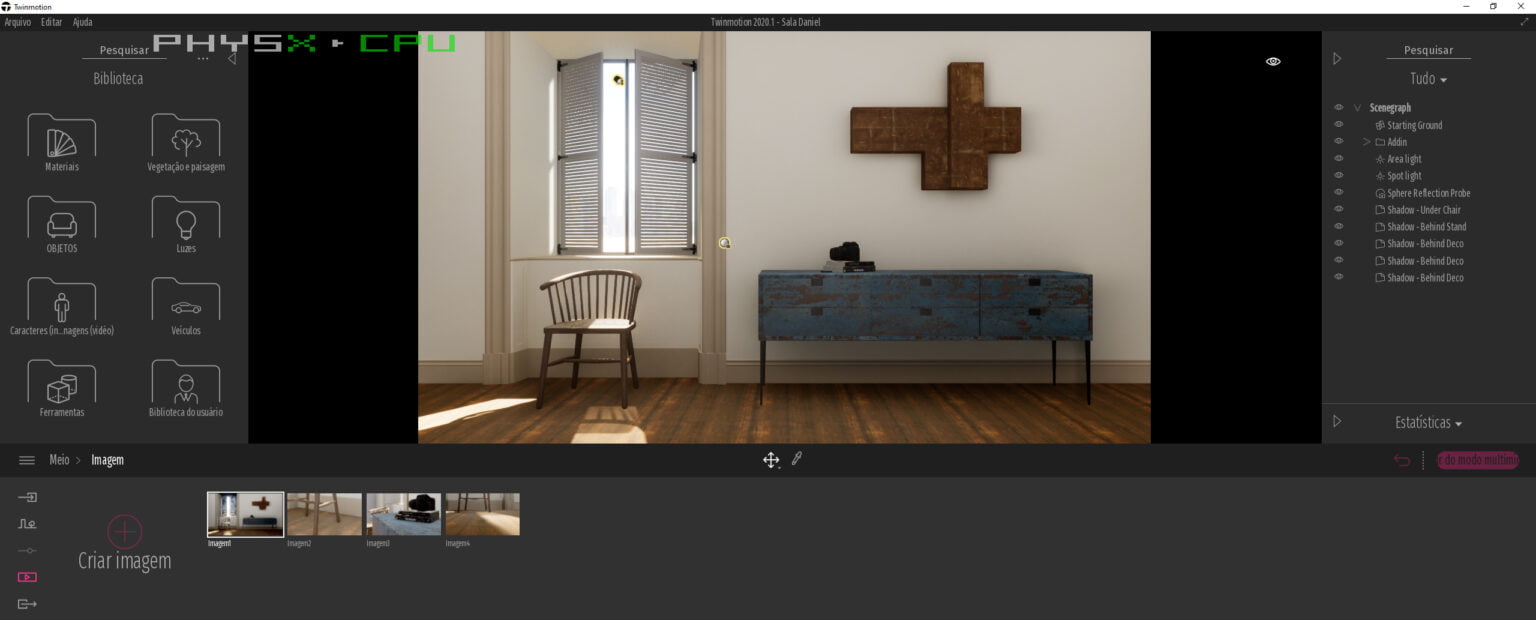1536x620 pixels.
Task: Open the Editar menu
Action: (51, 22)
